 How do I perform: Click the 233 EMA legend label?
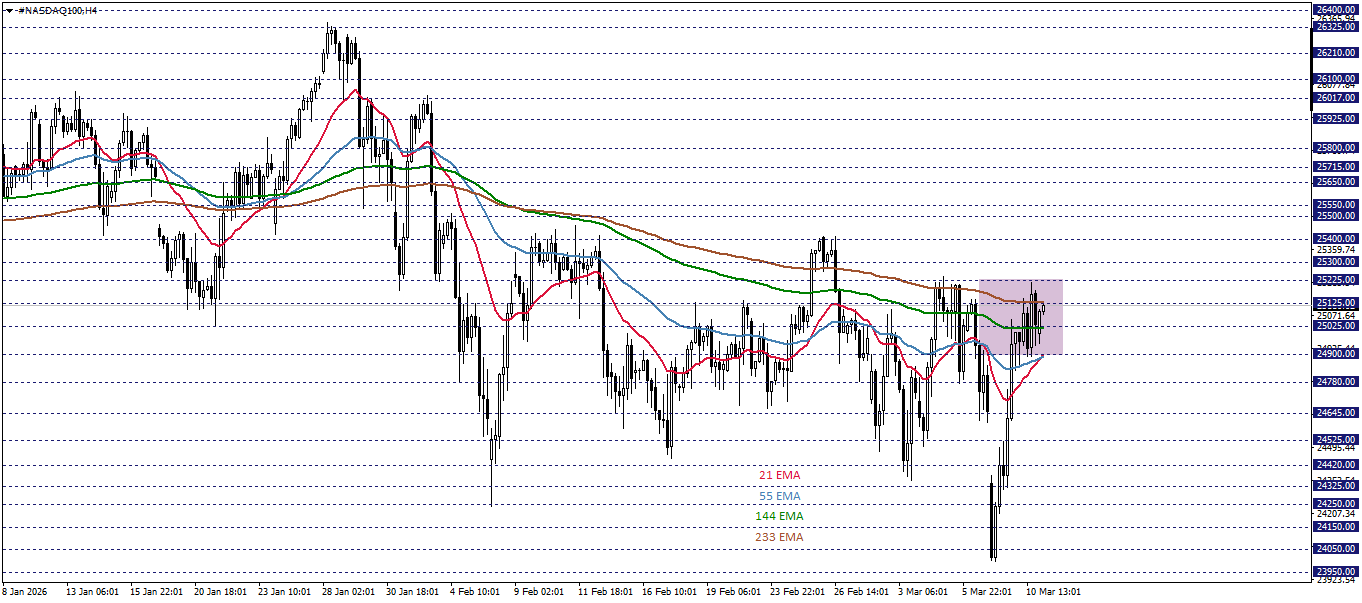[779, 537]
